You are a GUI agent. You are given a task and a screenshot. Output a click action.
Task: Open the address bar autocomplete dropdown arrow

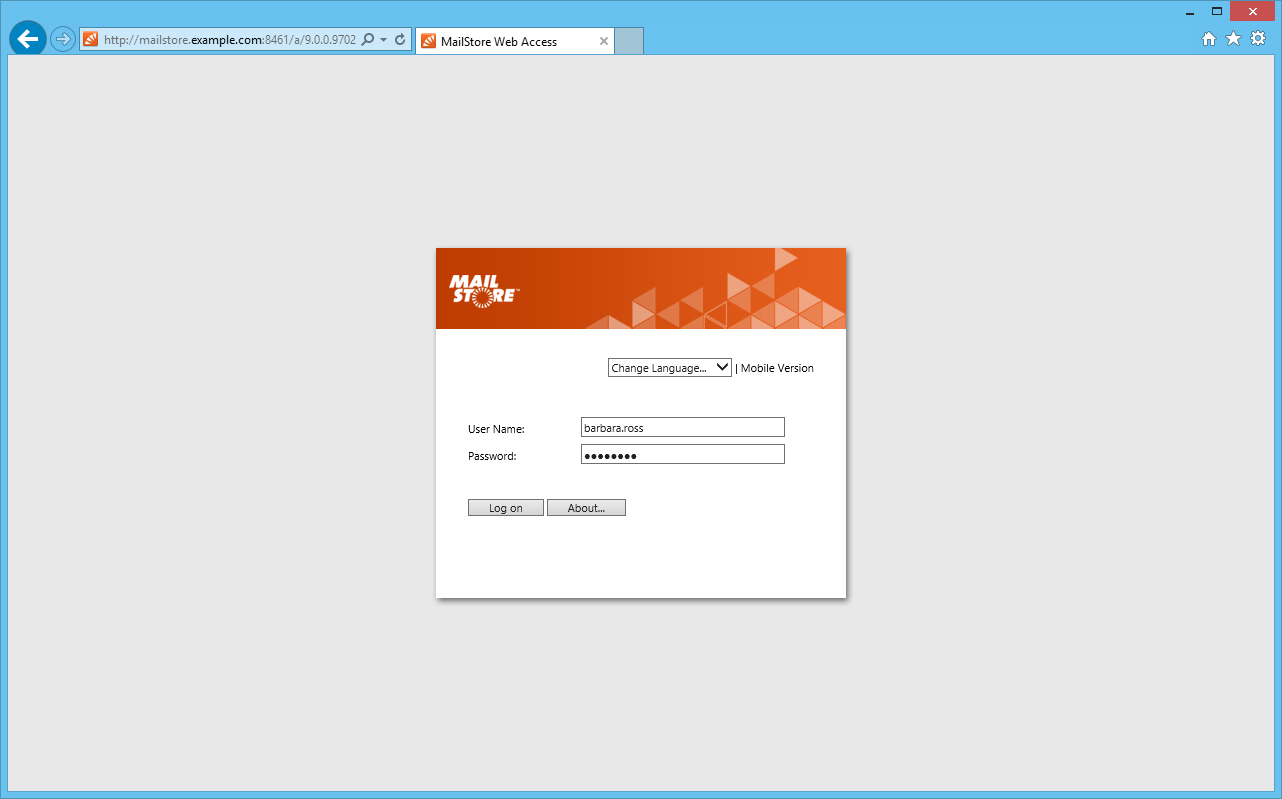point(384,40)
